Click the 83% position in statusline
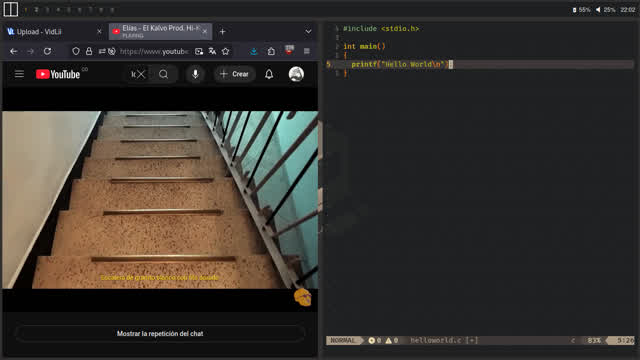Viewport: 640px width, 360px height. 594,340
